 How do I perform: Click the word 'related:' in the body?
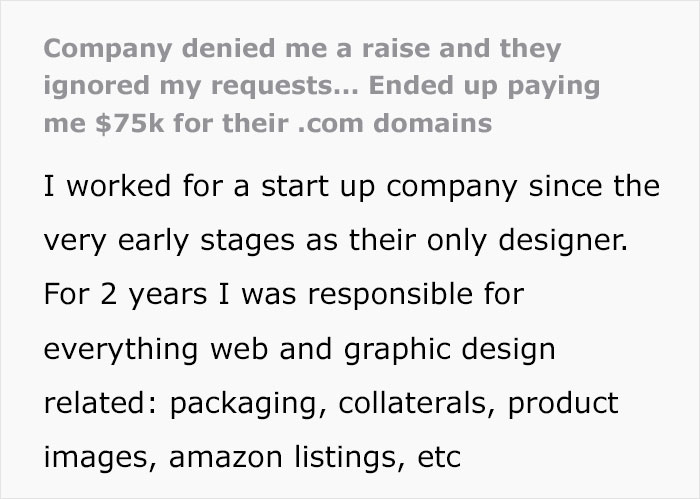tap(100, 404)
